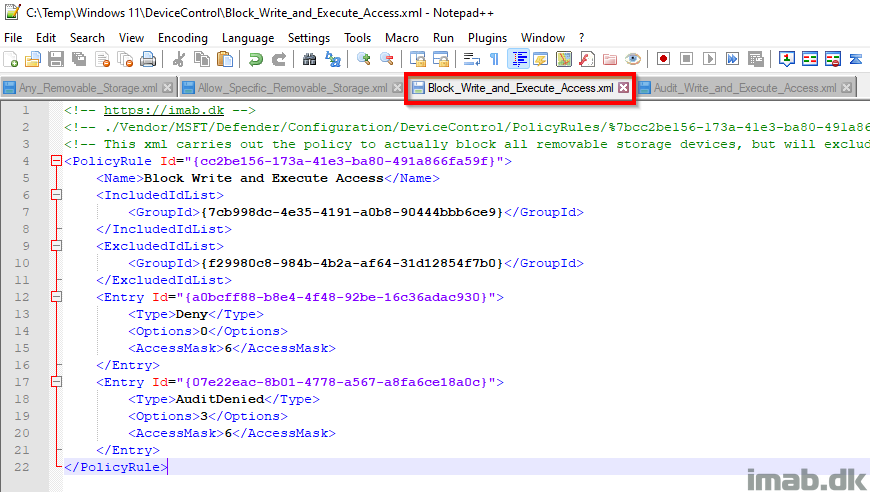Open the Edit menu

tap(46, 38)
